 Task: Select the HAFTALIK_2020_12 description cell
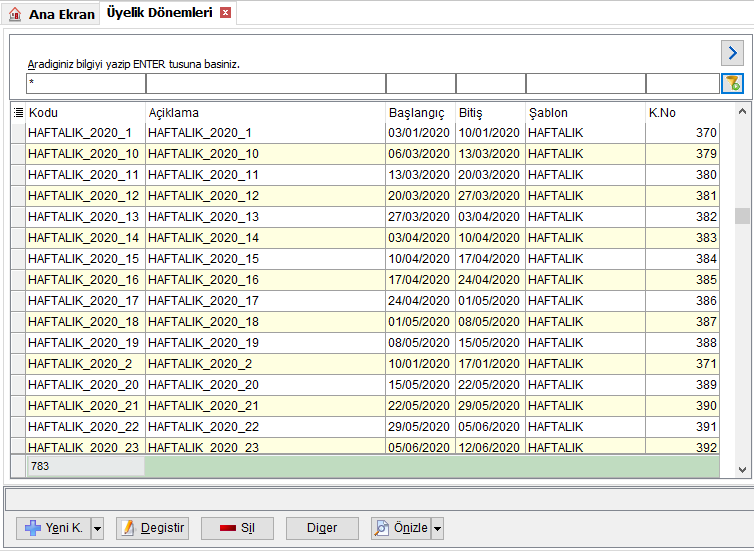pyautogui.click(x=265, y=196)
